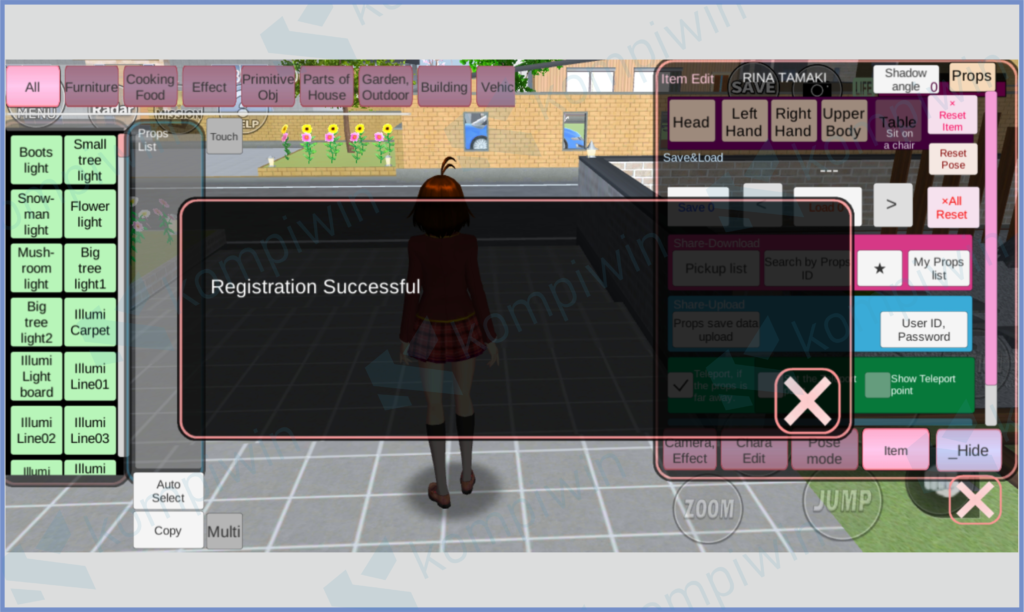The image size is (1024, 612).
Task: Click Props save data upload button
Action: [716, 330]
